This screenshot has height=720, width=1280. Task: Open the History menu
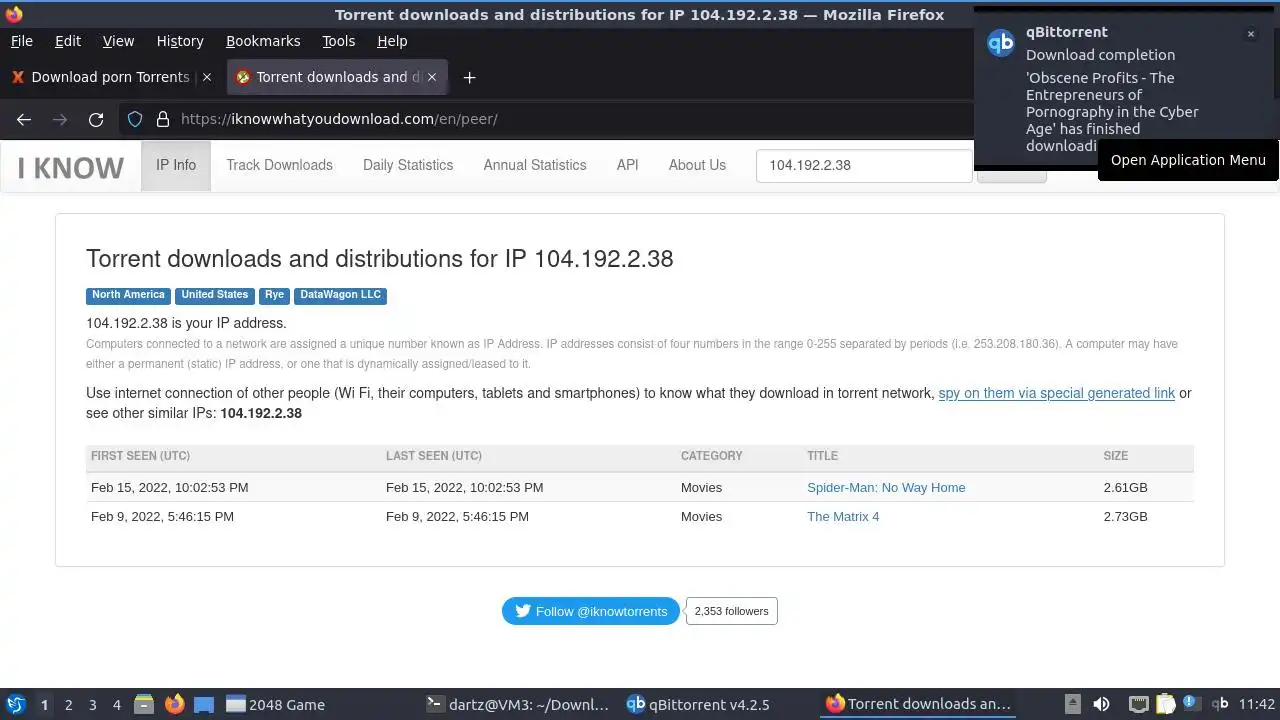[x=180, y=41]
